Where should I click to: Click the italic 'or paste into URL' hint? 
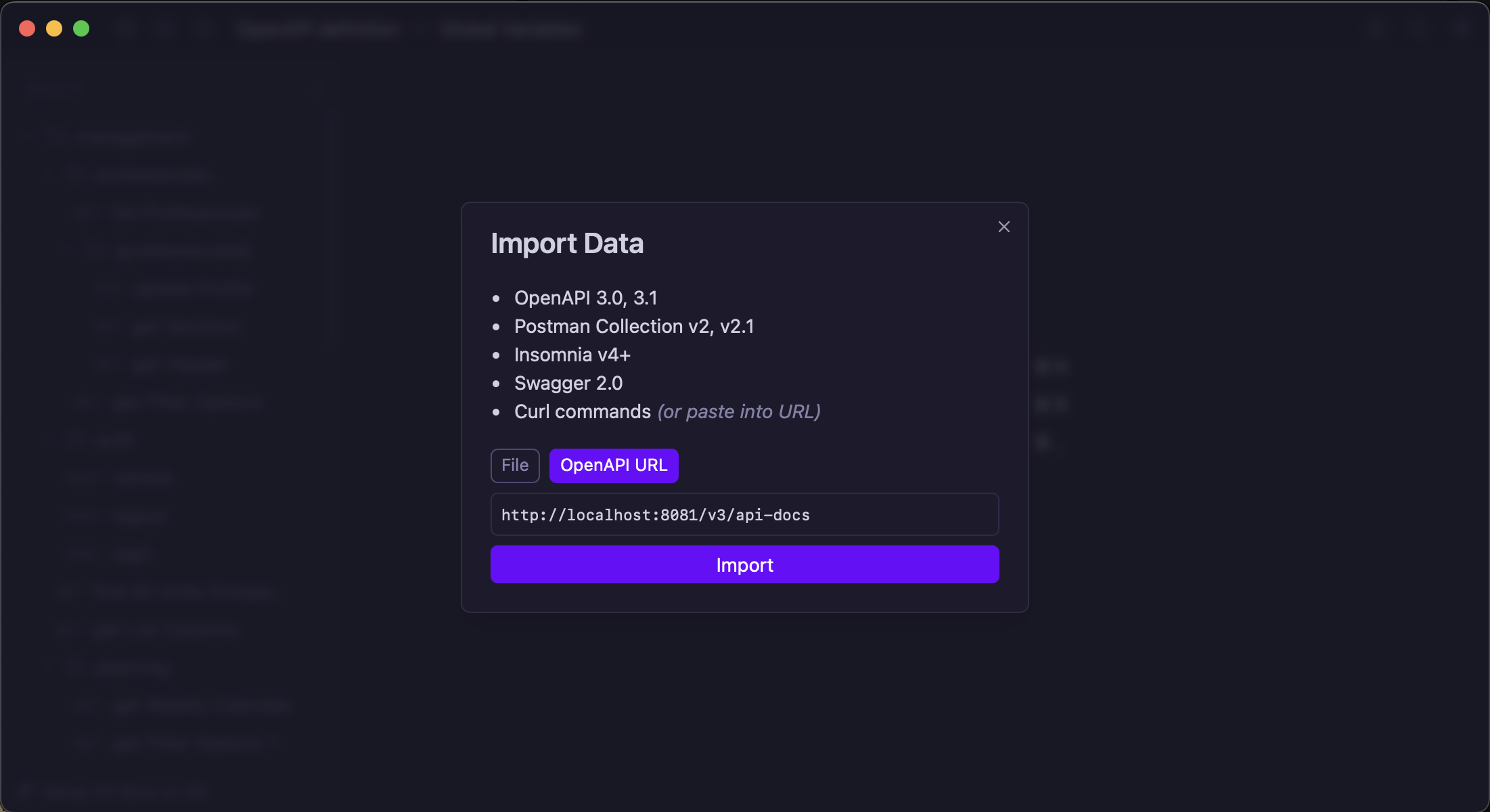pos(739,412)
